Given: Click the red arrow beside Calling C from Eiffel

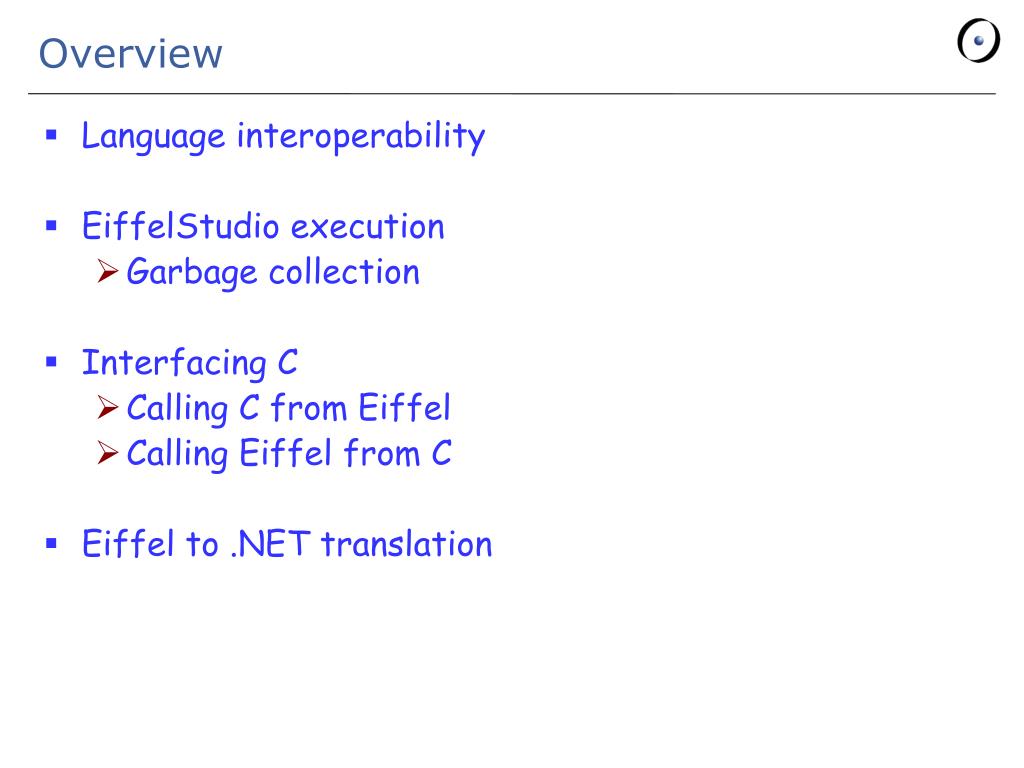Looking at the screenshot, I should pyautogui.click(x=108, y=407).
